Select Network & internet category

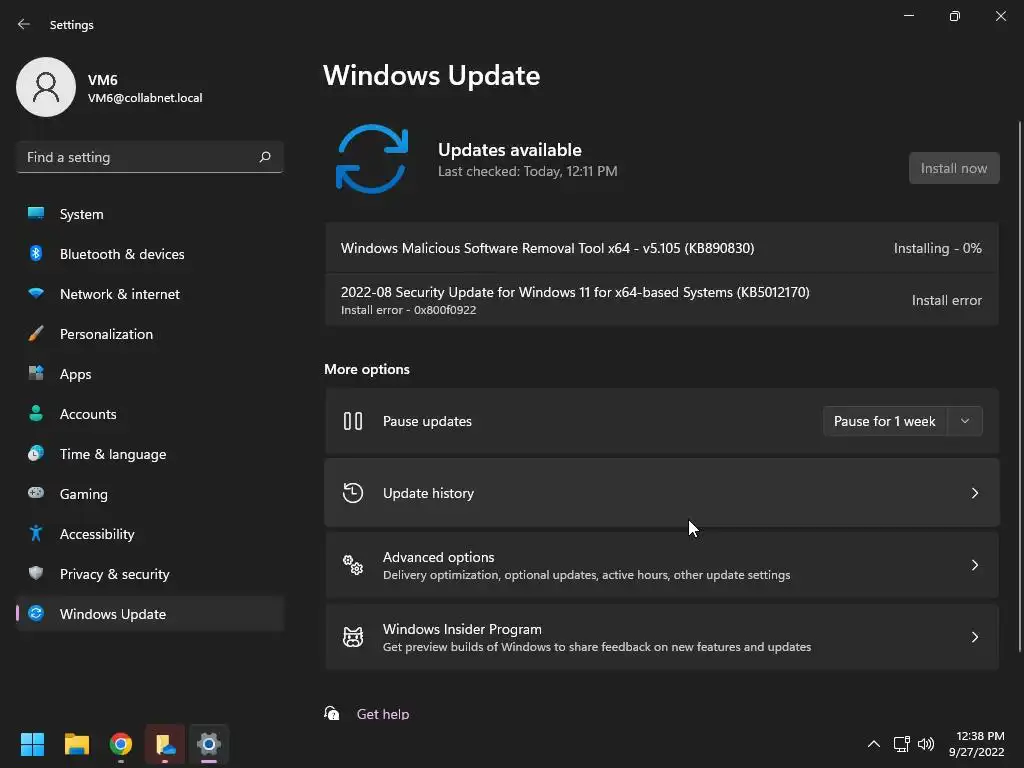tap(150, 294)
